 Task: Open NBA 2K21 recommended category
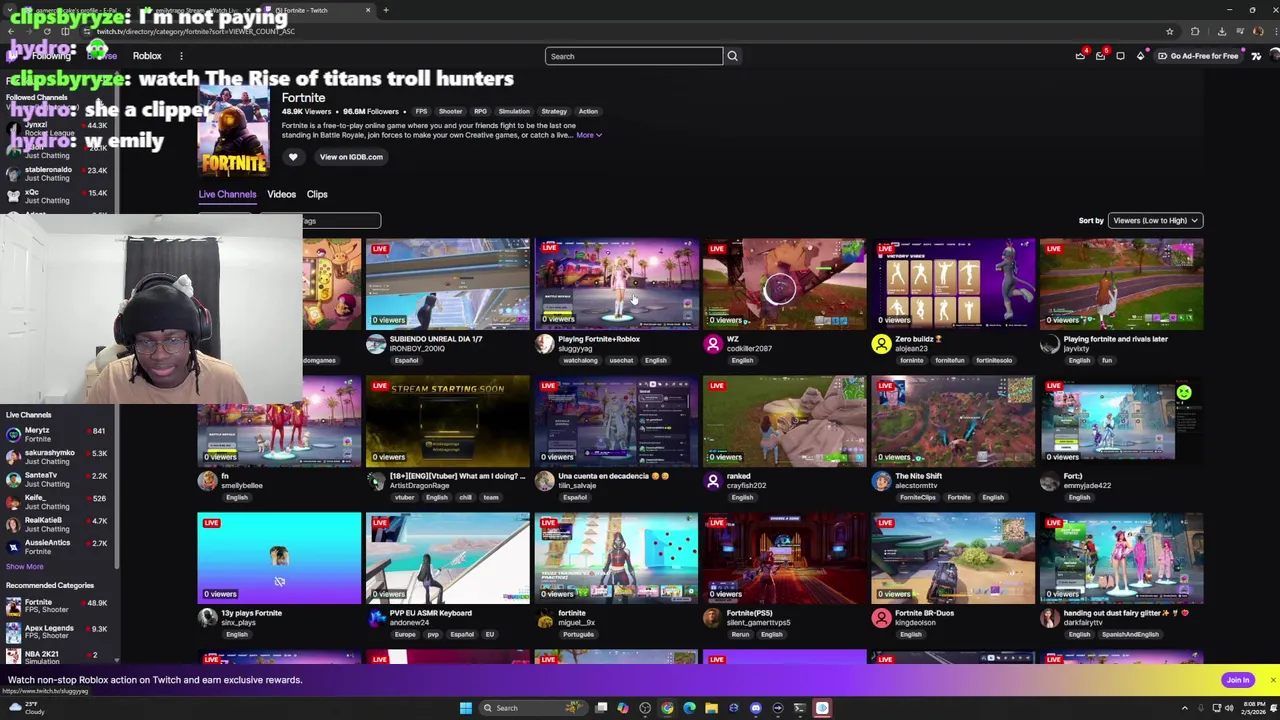(x=56, y=657)
